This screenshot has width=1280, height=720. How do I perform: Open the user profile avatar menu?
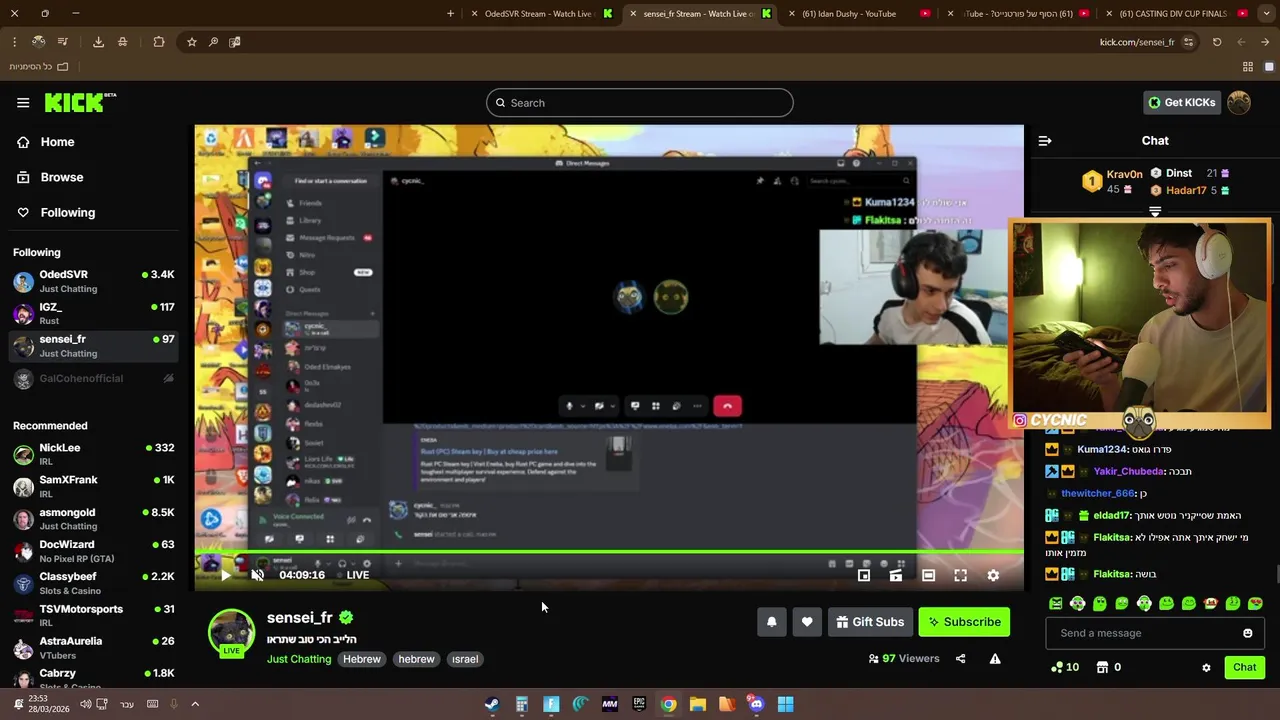tap(1239, 103)
